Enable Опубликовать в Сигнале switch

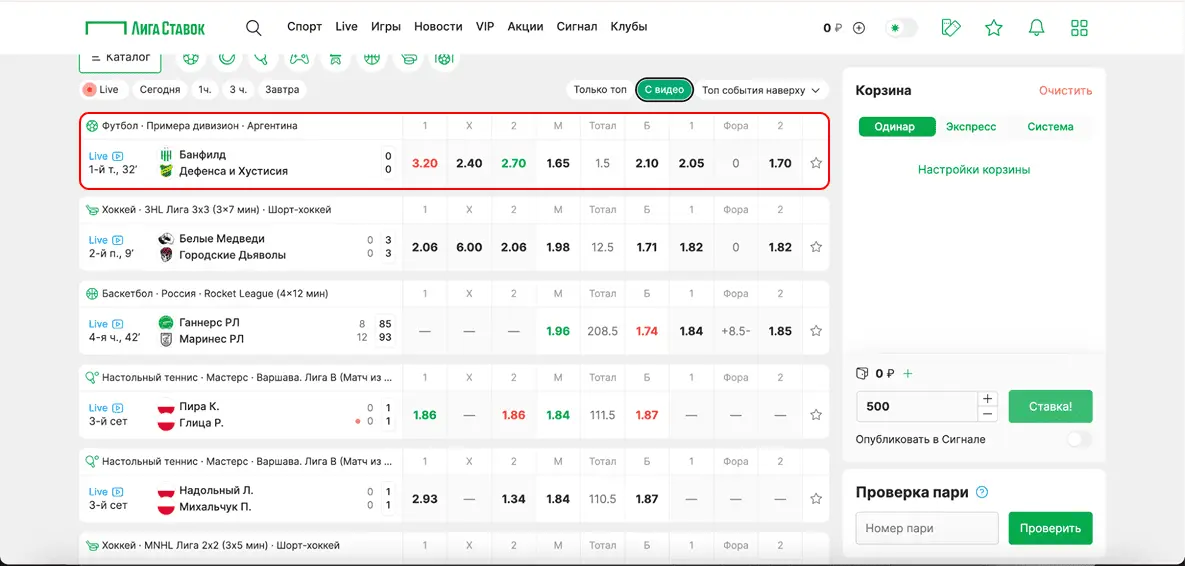pyautogui.click(x=1078, y=439)
